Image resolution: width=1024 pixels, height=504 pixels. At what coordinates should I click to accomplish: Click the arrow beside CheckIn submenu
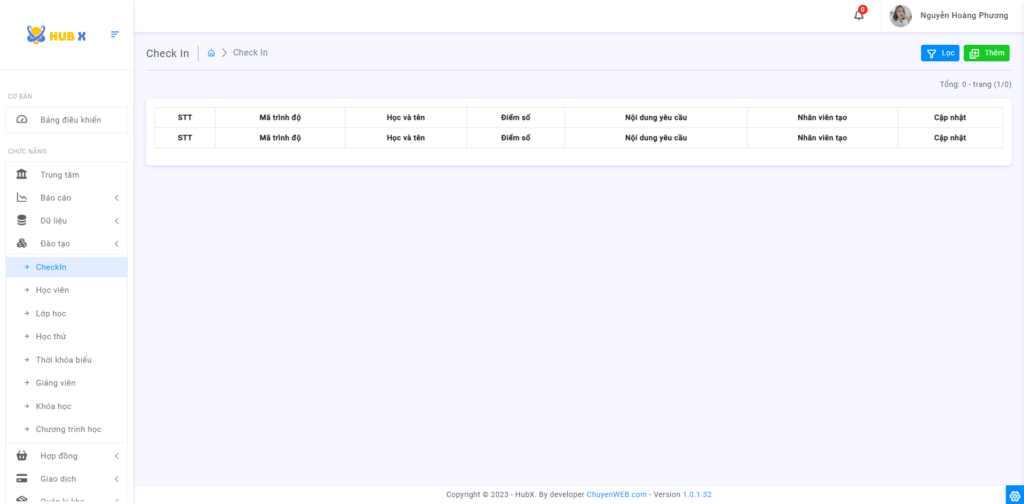point(27,267)
